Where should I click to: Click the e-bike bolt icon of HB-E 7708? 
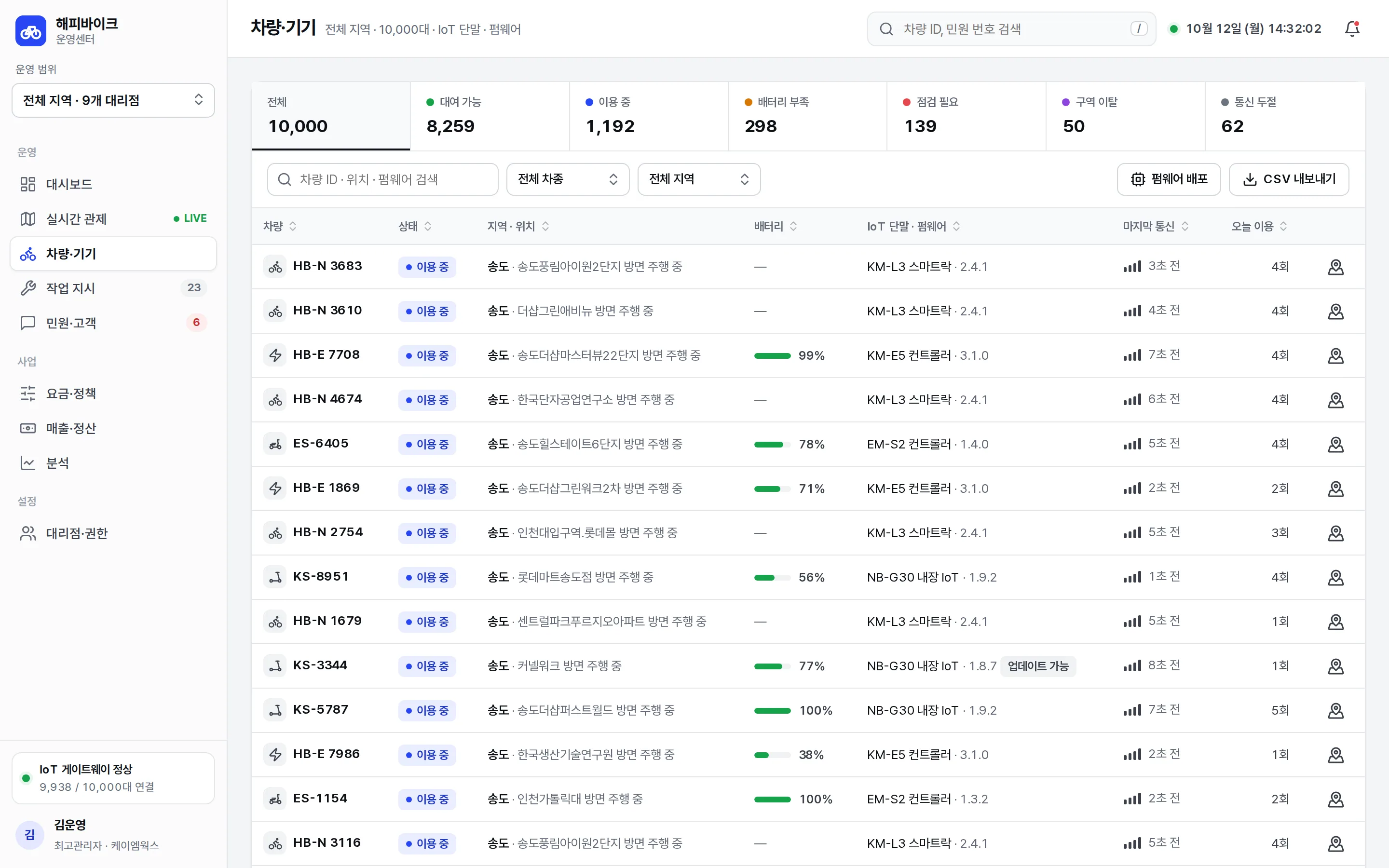[x=275, y=355]
